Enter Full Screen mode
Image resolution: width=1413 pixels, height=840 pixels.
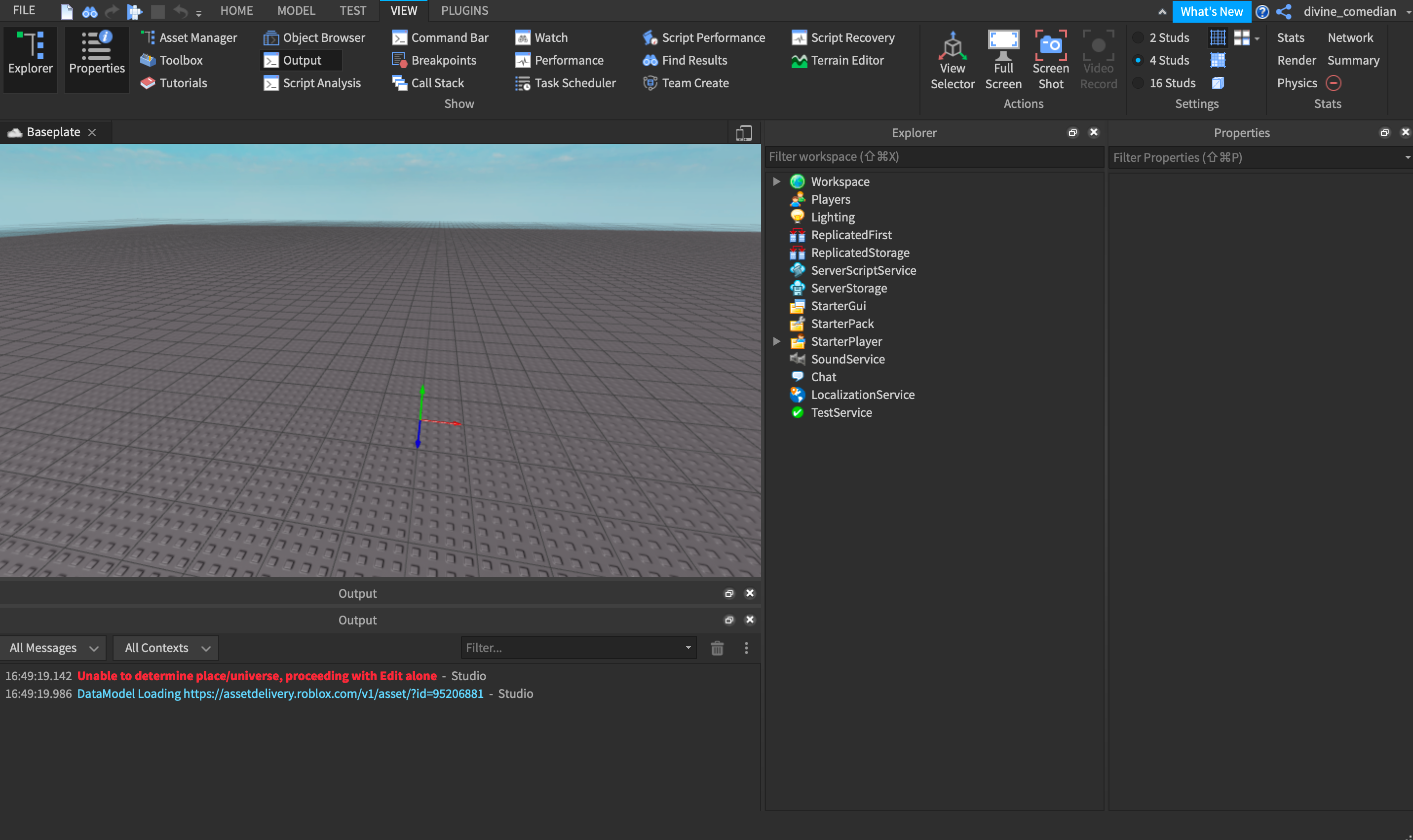click(1003, 60)
